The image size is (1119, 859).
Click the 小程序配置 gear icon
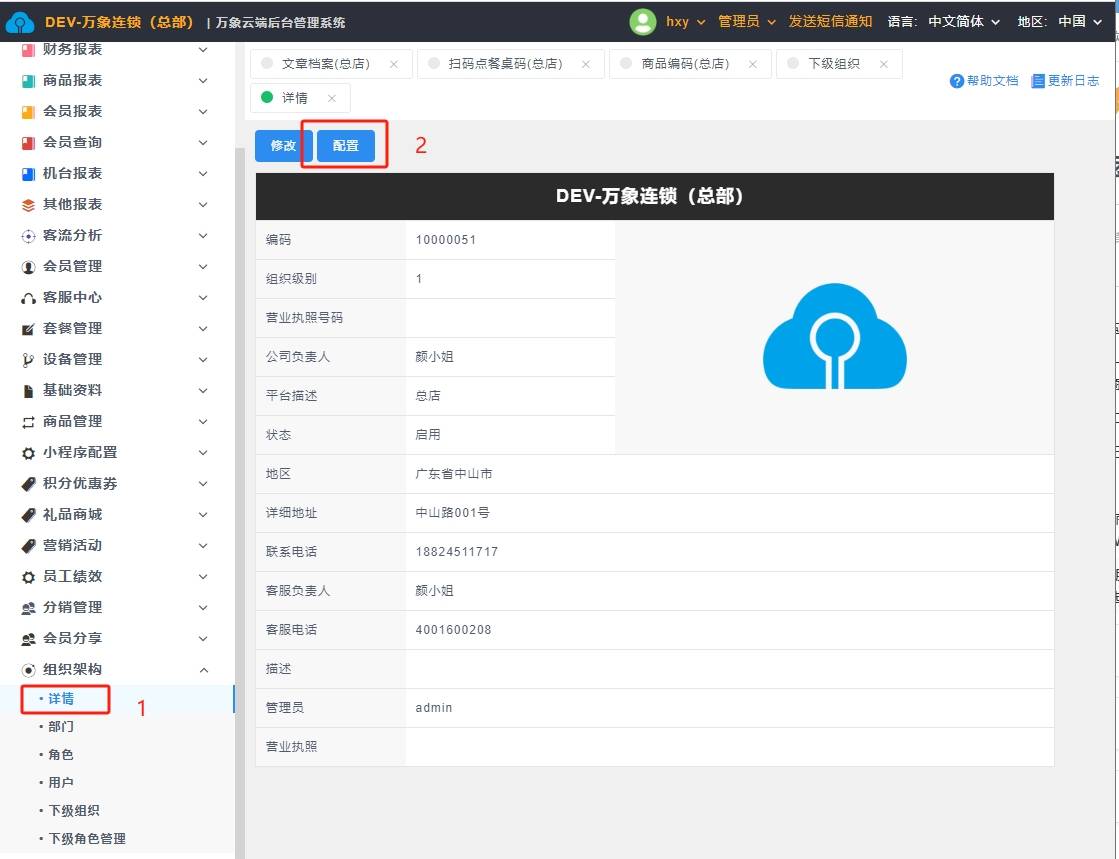[29, 453]
